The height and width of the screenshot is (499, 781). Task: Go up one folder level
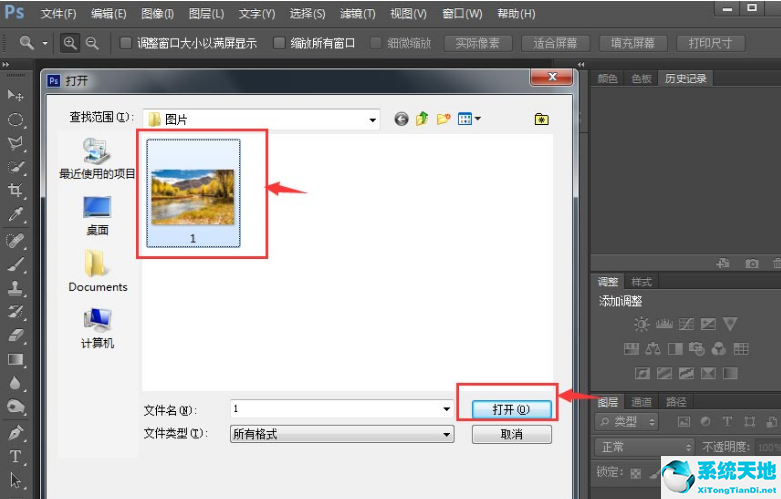point(422,119)
